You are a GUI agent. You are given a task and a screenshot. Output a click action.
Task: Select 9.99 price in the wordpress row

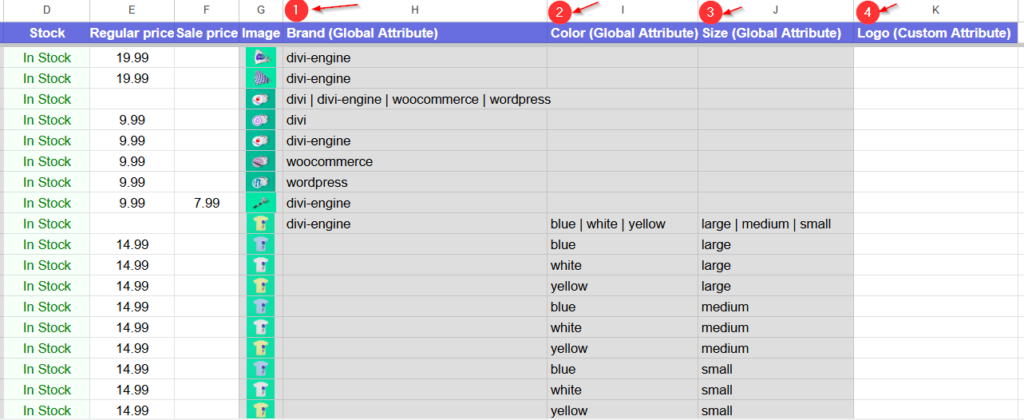tap(132, 182)
